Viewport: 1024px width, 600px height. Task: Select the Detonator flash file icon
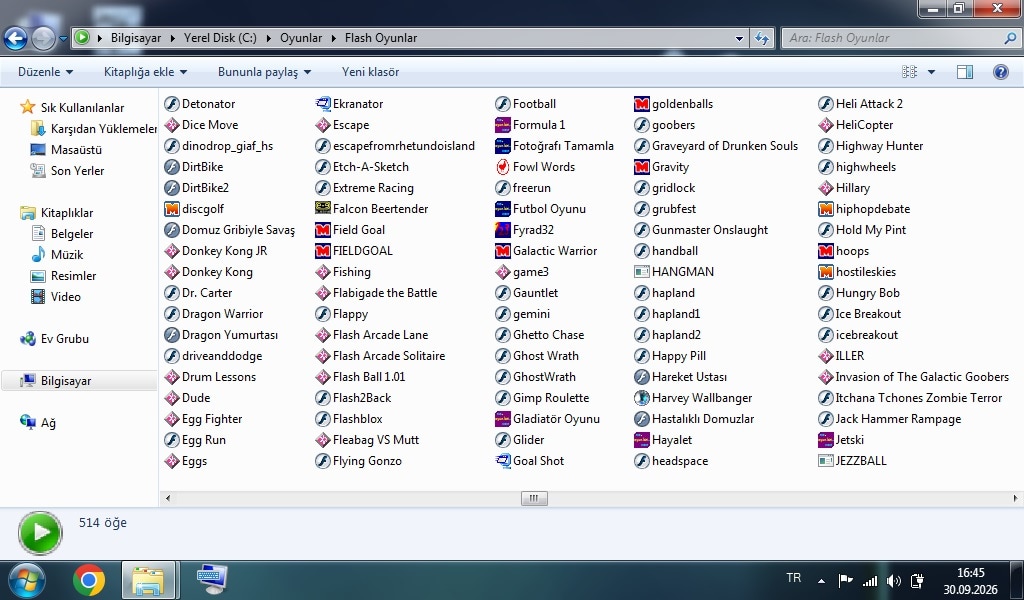pyautogui.click(x=172, y=104)
